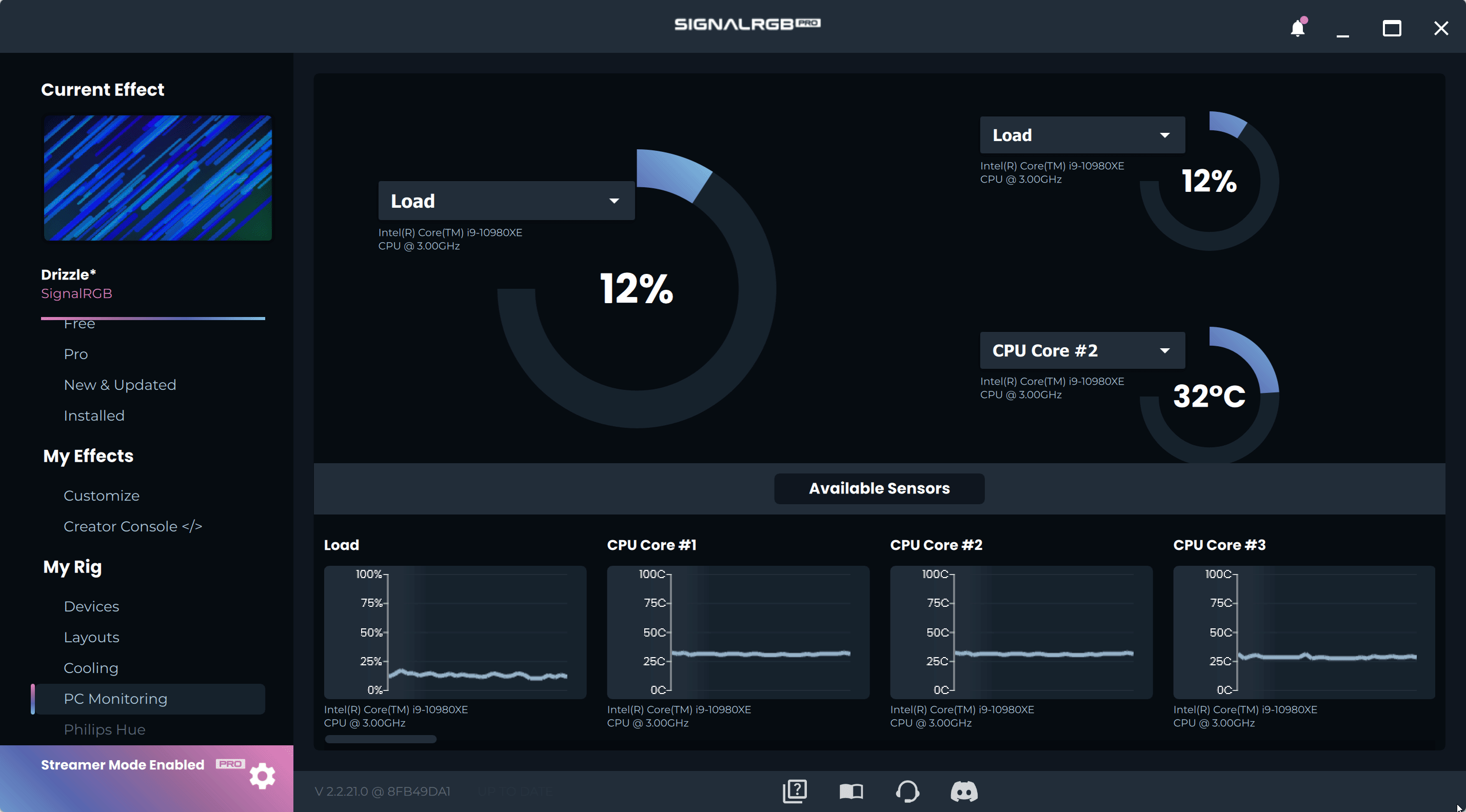Maximize the SignalRGB window
The width and height of the screenshot is (1466, 812).
[x=1392, y=28]
